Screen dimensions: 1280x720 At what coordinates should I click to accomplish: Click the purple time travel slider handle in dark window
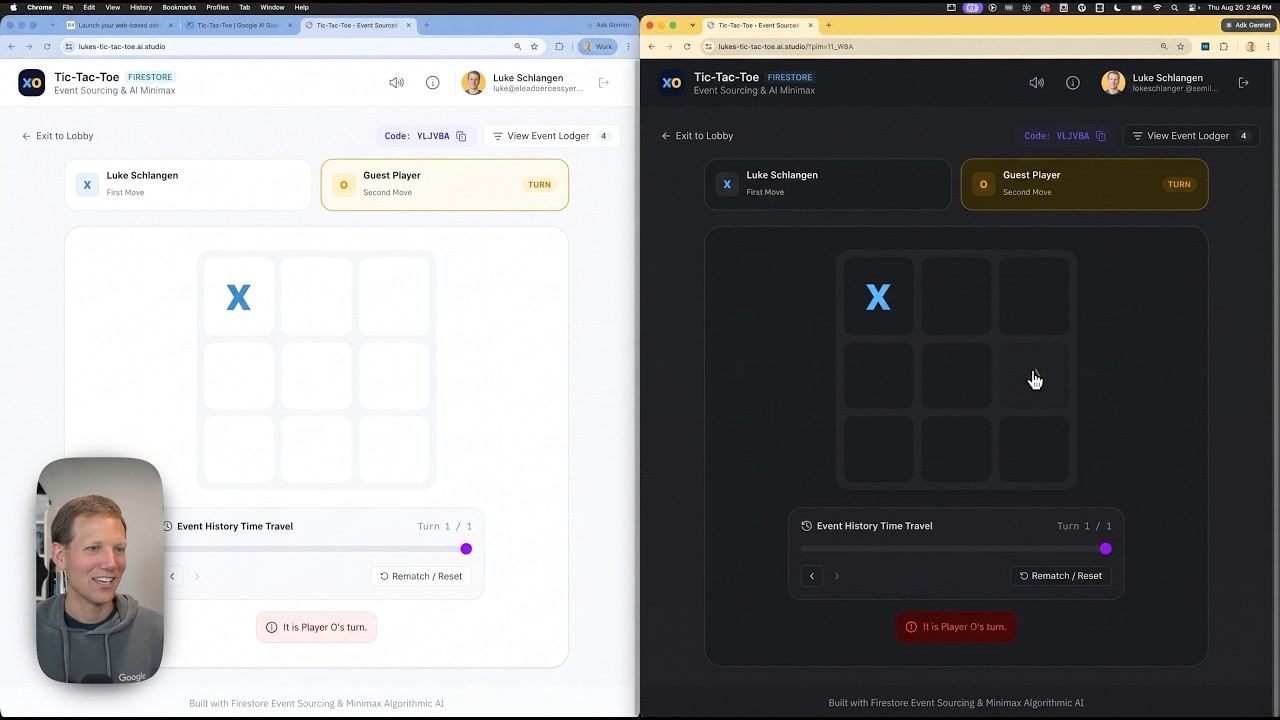click(1105, 549)
